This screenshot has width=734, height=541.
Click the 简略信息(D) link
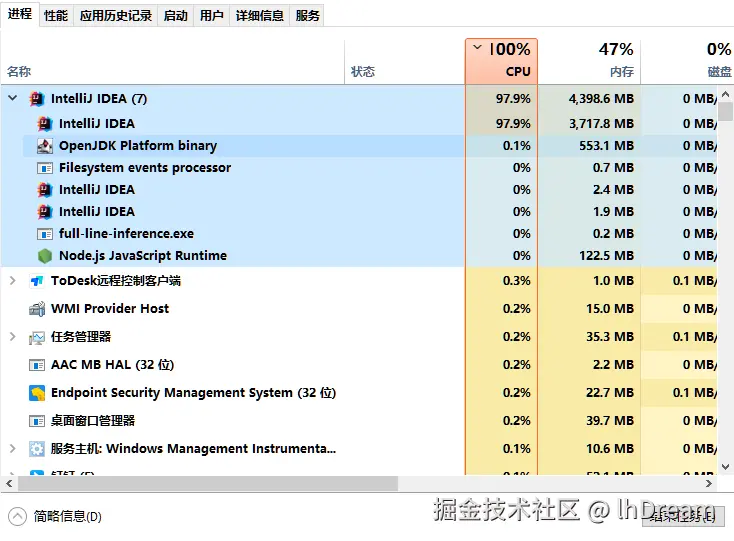pos(67,517)
